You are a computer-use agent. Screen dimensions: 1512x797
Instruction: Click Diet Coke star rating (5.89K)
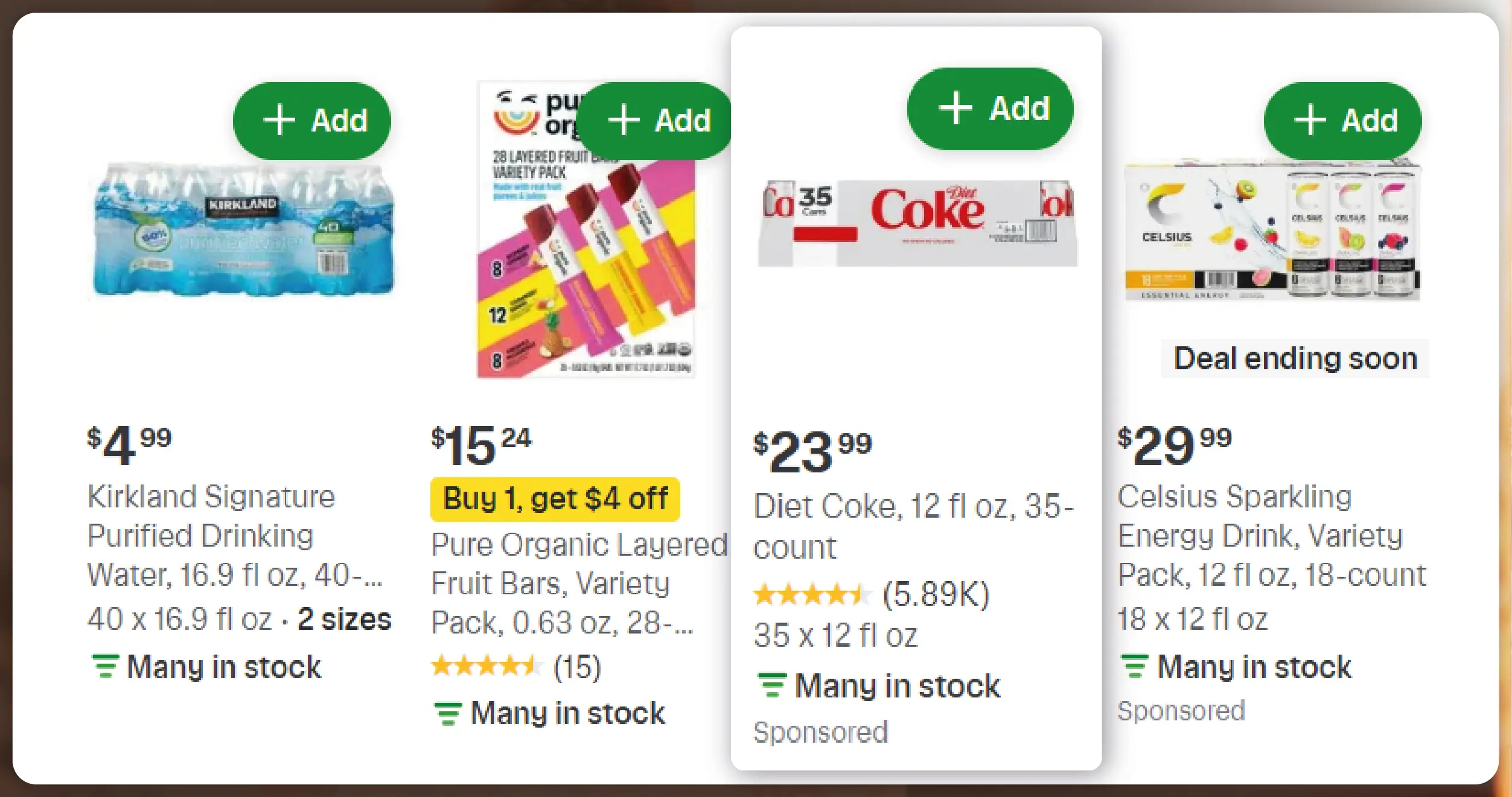[872, 595]
